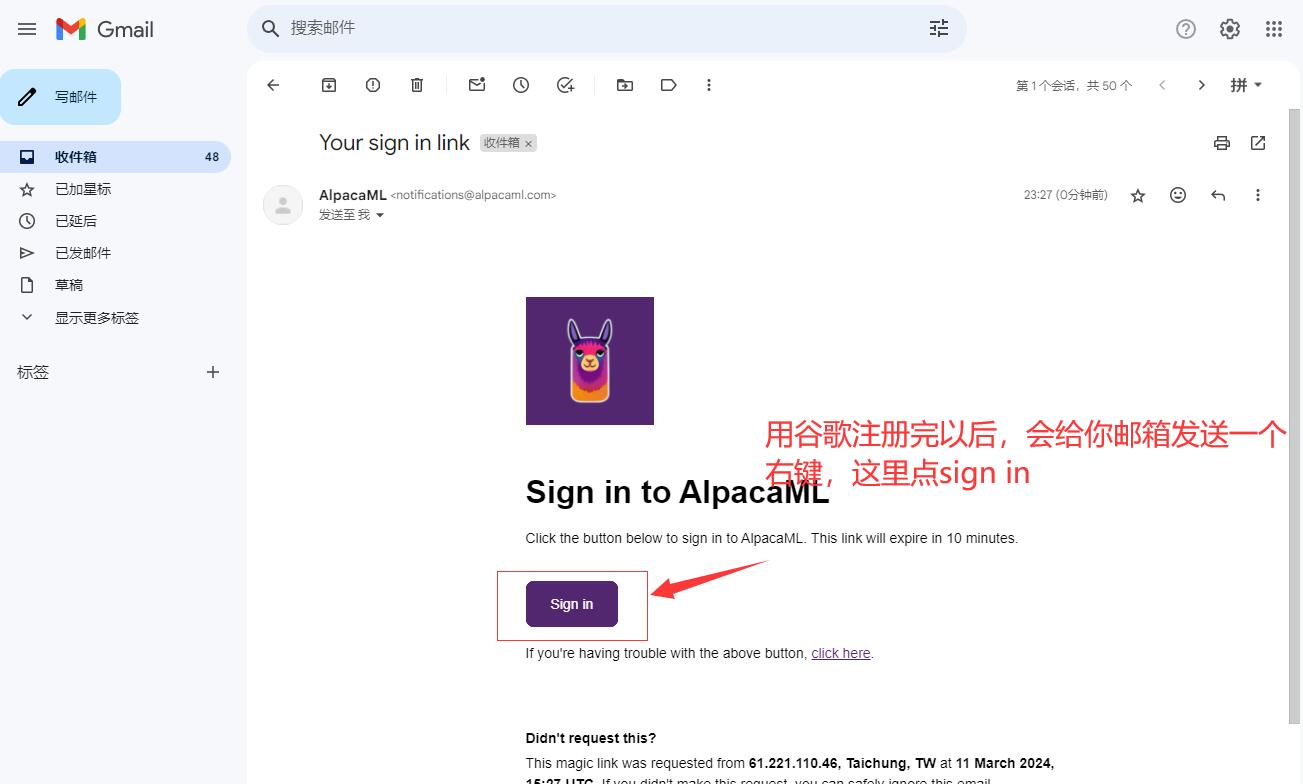Click the AlpacaML sender avatar
Viewport: 1303px width, 784px height.
pyautogui.click(x=283, y=205)
